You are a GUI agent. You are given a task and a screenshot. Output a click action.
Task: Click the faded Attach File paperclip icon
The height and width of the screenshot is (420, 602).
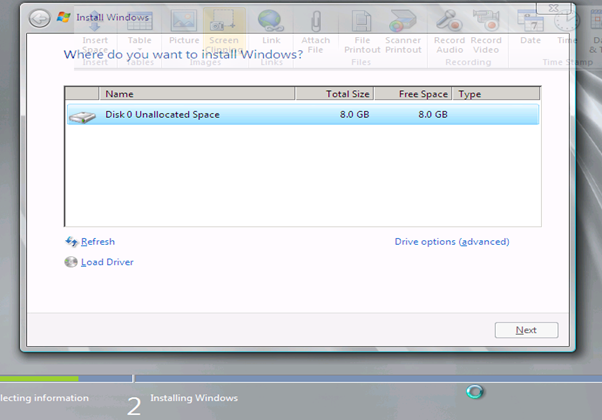[316, 21]
